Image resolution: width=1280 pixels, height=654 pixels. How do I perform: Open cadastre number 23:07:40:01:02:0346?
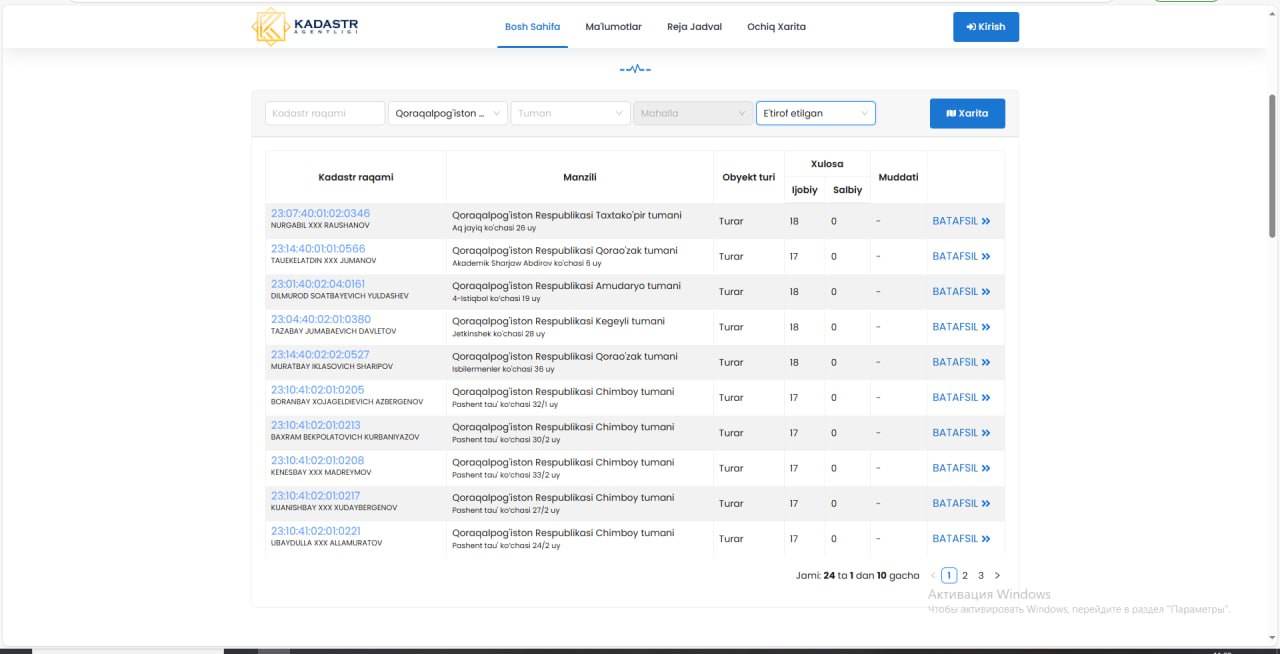[x=320, y=214]
